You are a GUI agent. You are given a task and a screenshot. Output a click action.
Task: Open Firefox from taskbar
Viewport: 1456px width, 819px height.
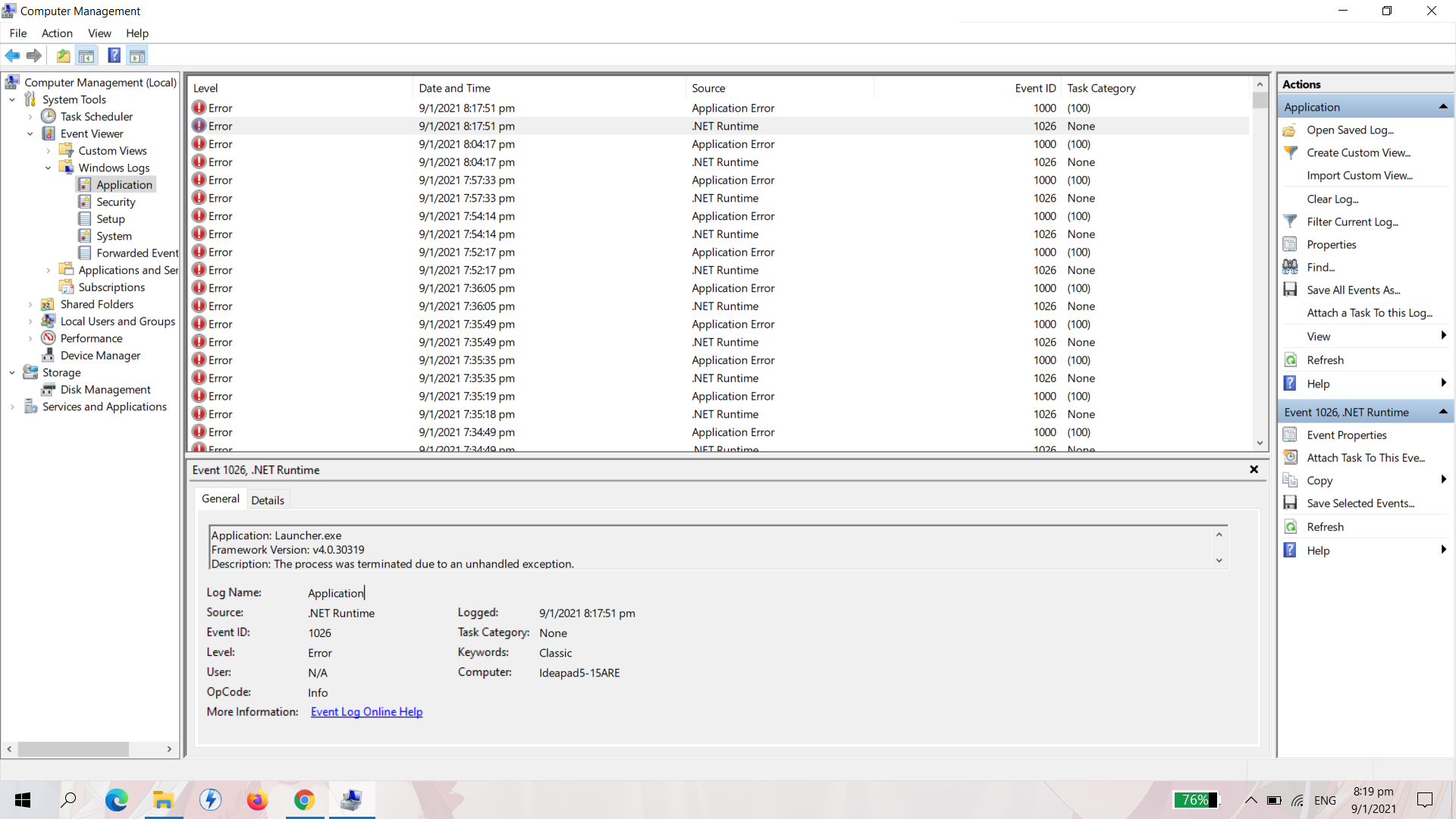pyautogui.click(x=258, y=800)
